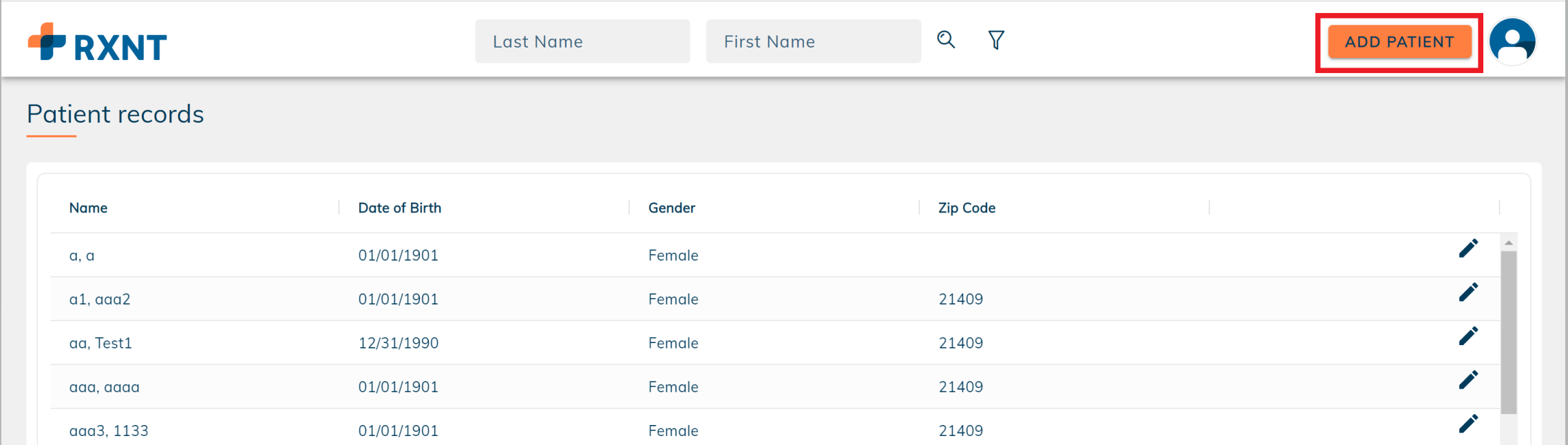Edit patient a, a record
The image size is (1568, 445).
point(1468,248)
